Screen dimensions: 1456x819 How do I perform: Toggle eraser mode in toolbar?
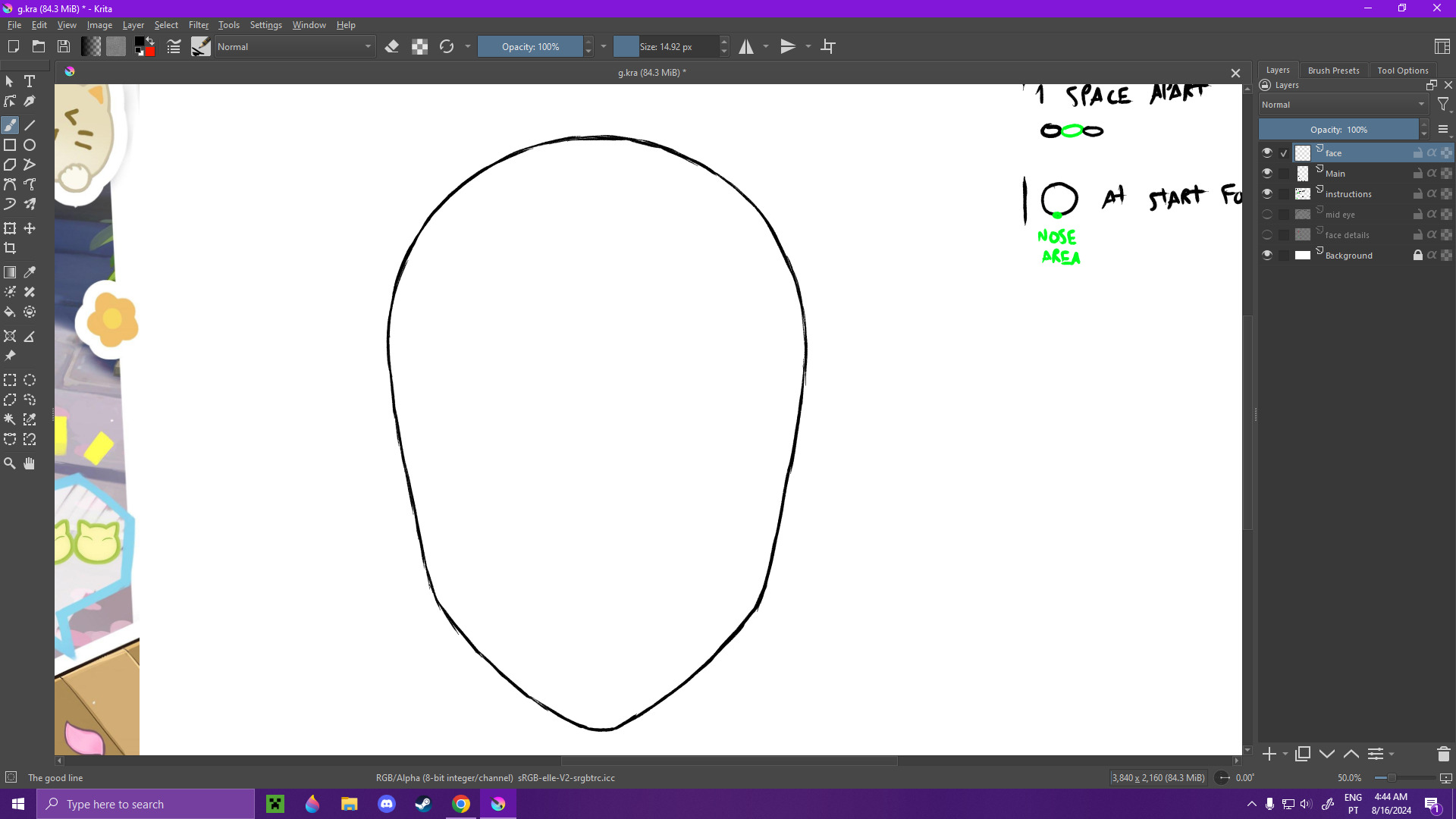click(x=392, y=47)
